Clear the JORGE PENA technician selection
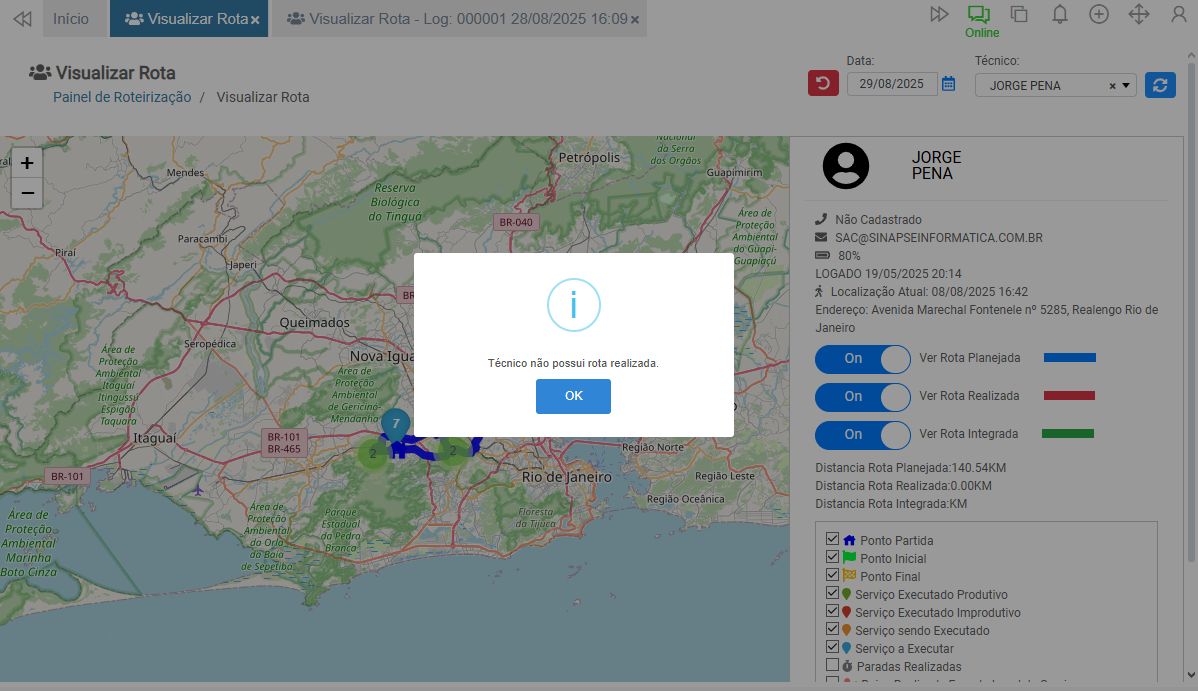The image size is (1198, 691). (1112, 86)
